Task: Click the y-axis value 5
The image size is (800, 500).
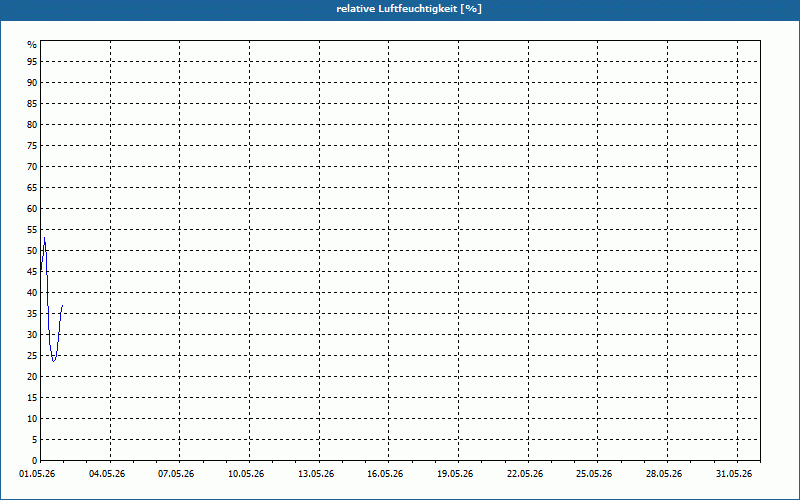Action: coord(35,440)
